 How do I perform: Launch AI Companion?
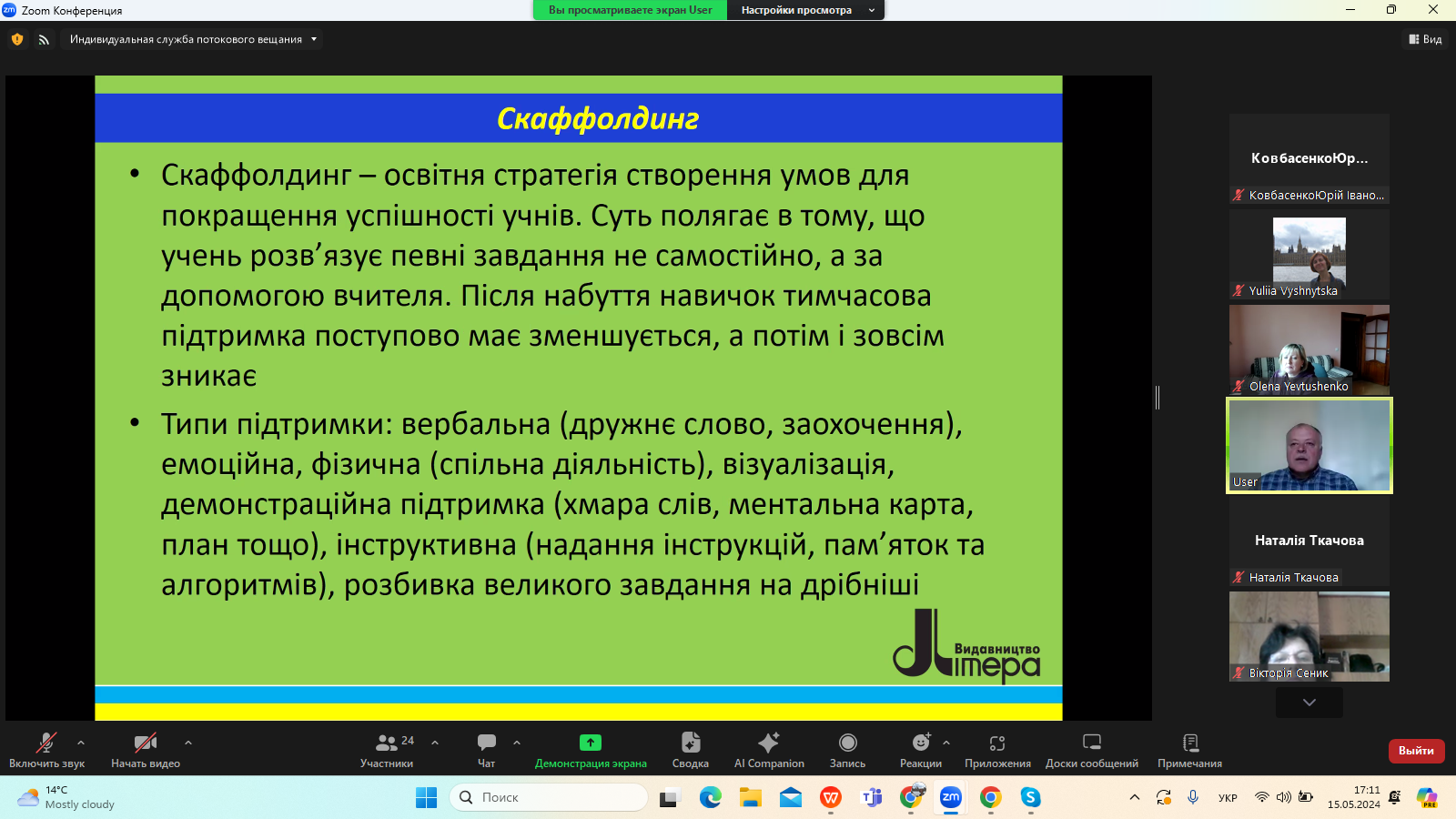(x=769, y=750)
